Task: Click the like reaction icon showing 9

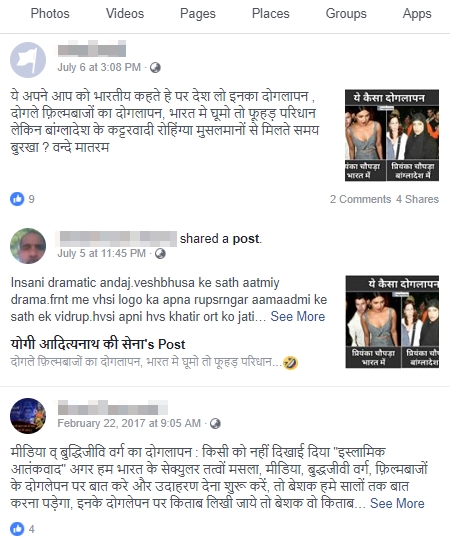Action: [x=17, y=199]
